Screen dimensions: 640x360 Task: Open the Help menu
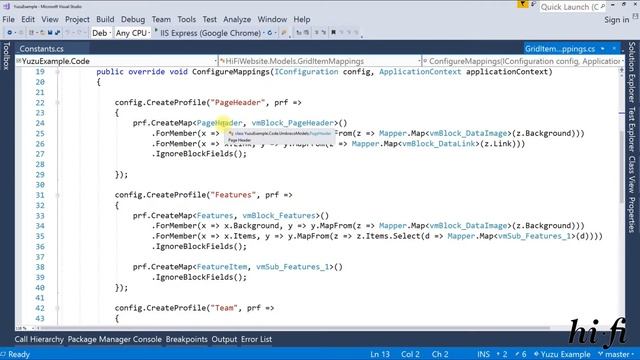(x=302, y=19)
